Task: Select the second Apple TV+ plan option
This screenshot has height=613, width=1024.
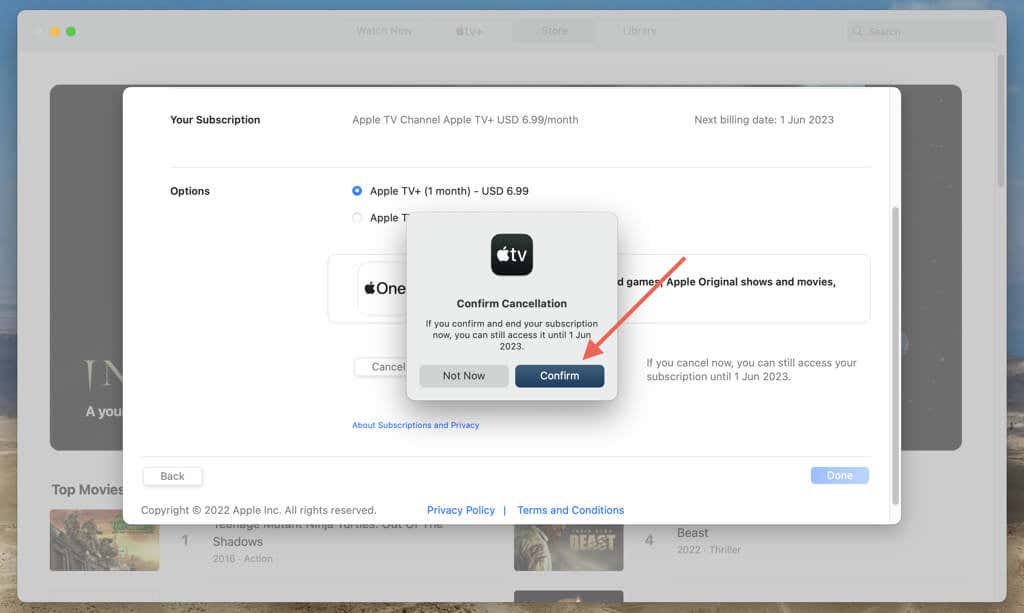Action: [x=357, y=218]
